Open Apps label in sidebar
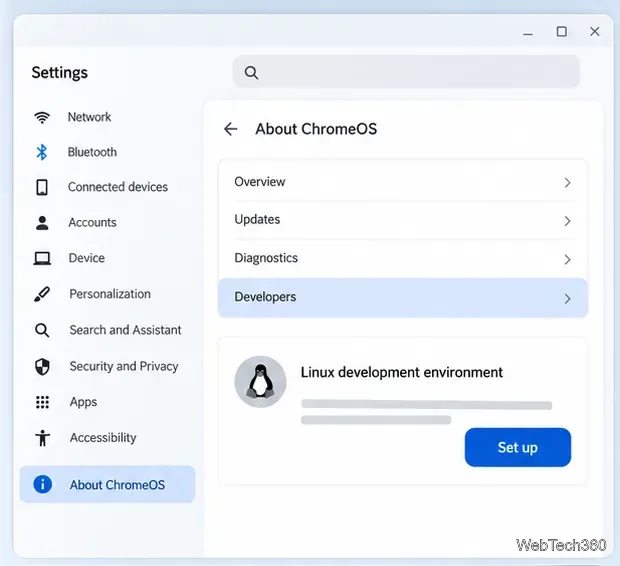Image resolution: width=620 pixels, height=566 pixels. pos(83,402)
